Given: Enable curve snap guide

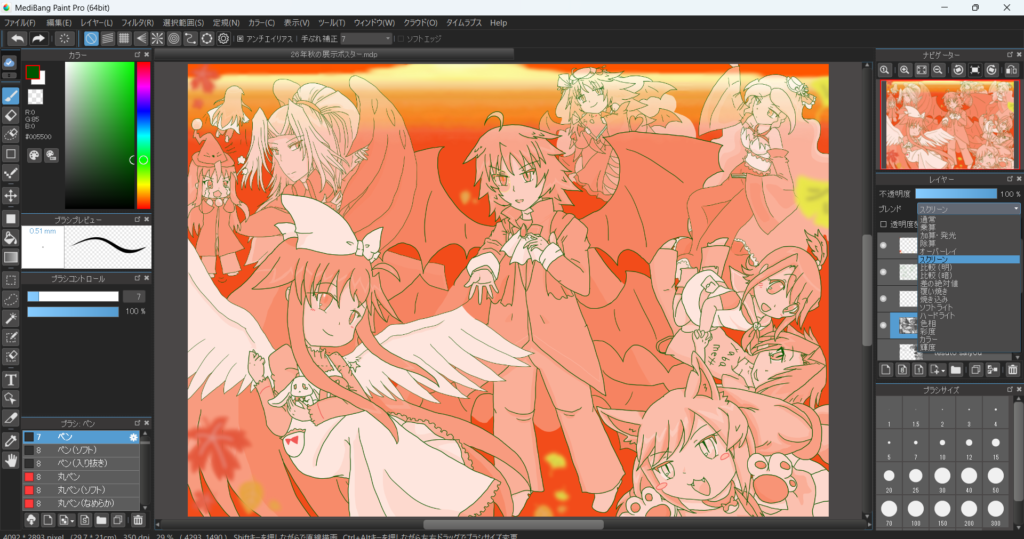Looking at the screenshot, I should (190, 39).
